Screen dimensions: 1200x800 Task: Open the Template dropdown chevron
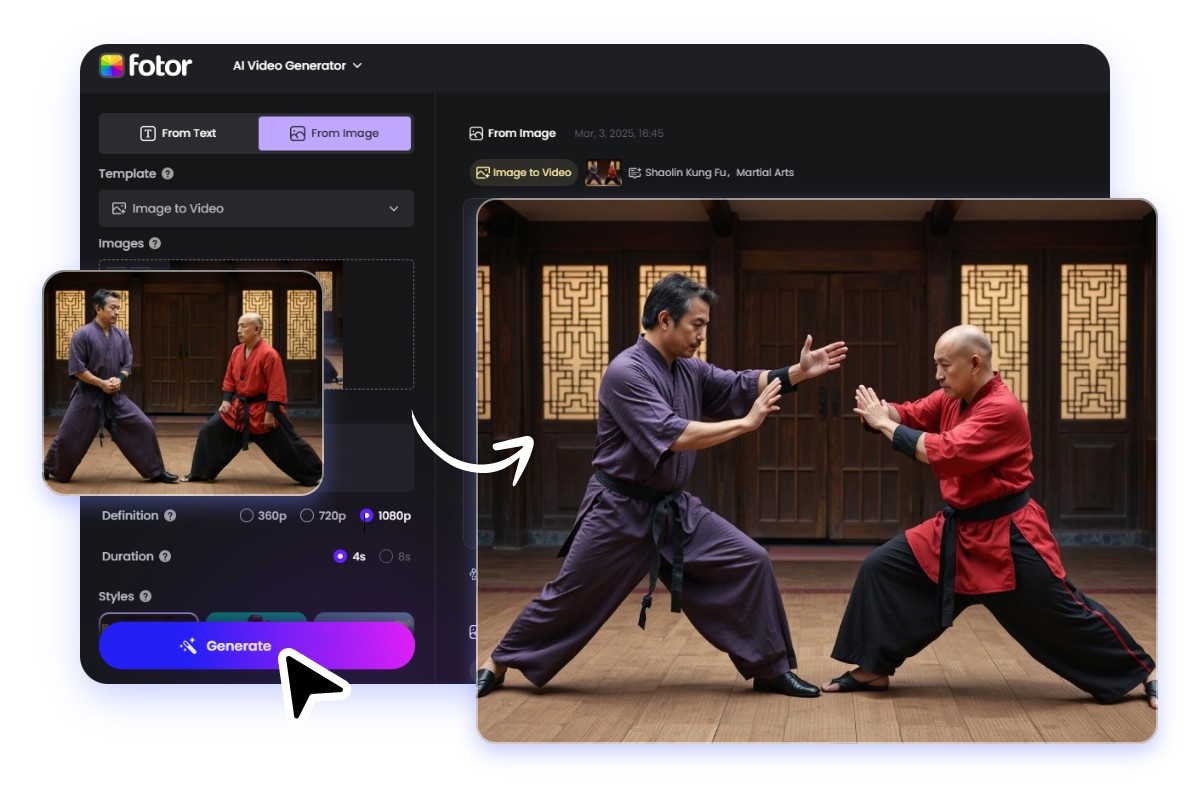(x=393, y=208)
